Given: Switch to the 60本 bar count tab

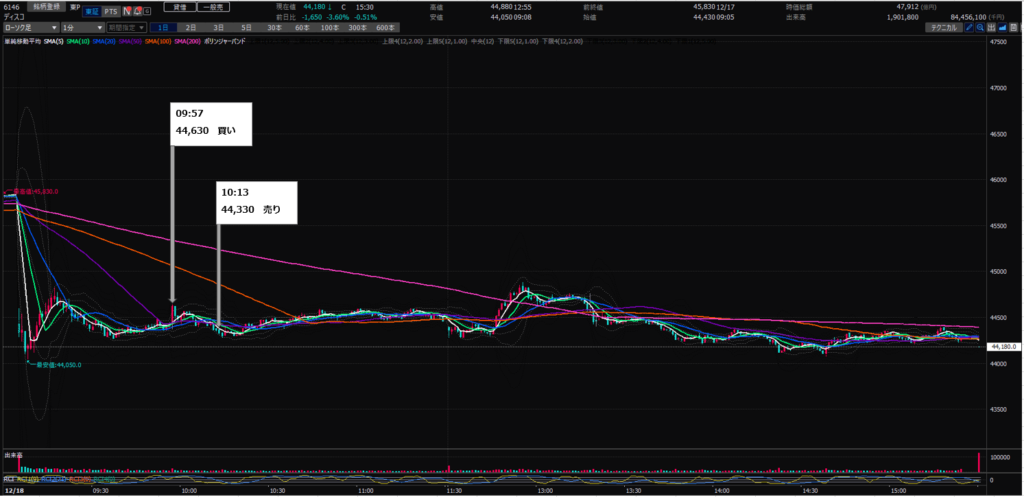Looking at the screenshot, I should 301,28.
